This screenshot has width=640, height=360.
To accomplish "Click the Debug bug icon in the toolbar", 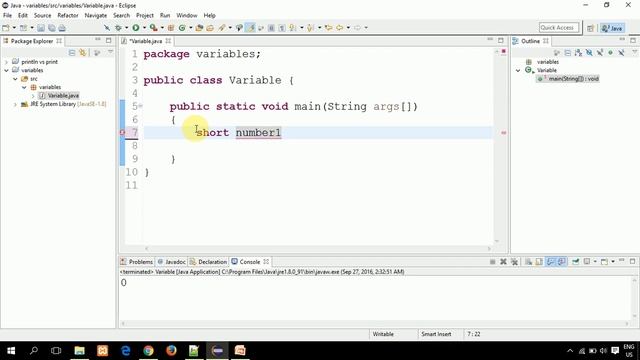I will click(x=118, y=28).
